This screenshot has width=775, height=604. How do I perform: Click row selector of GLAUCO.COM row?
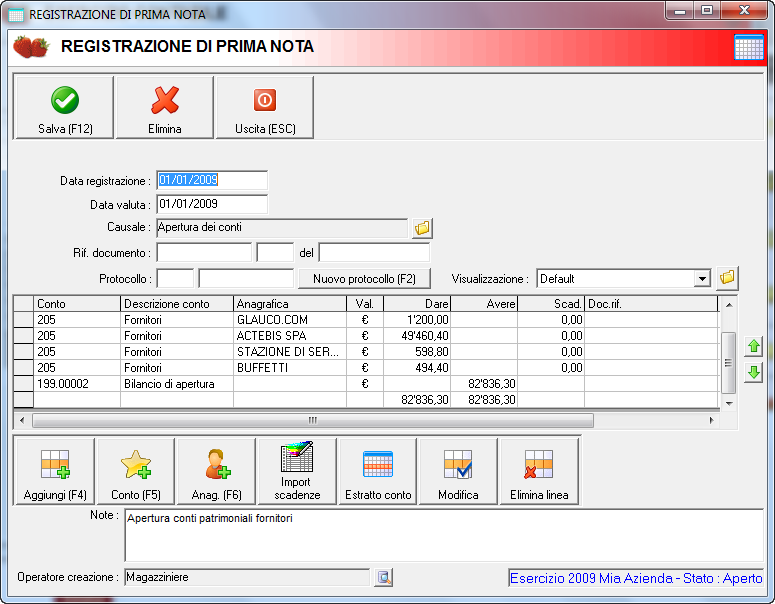click(x=23, y=320)
